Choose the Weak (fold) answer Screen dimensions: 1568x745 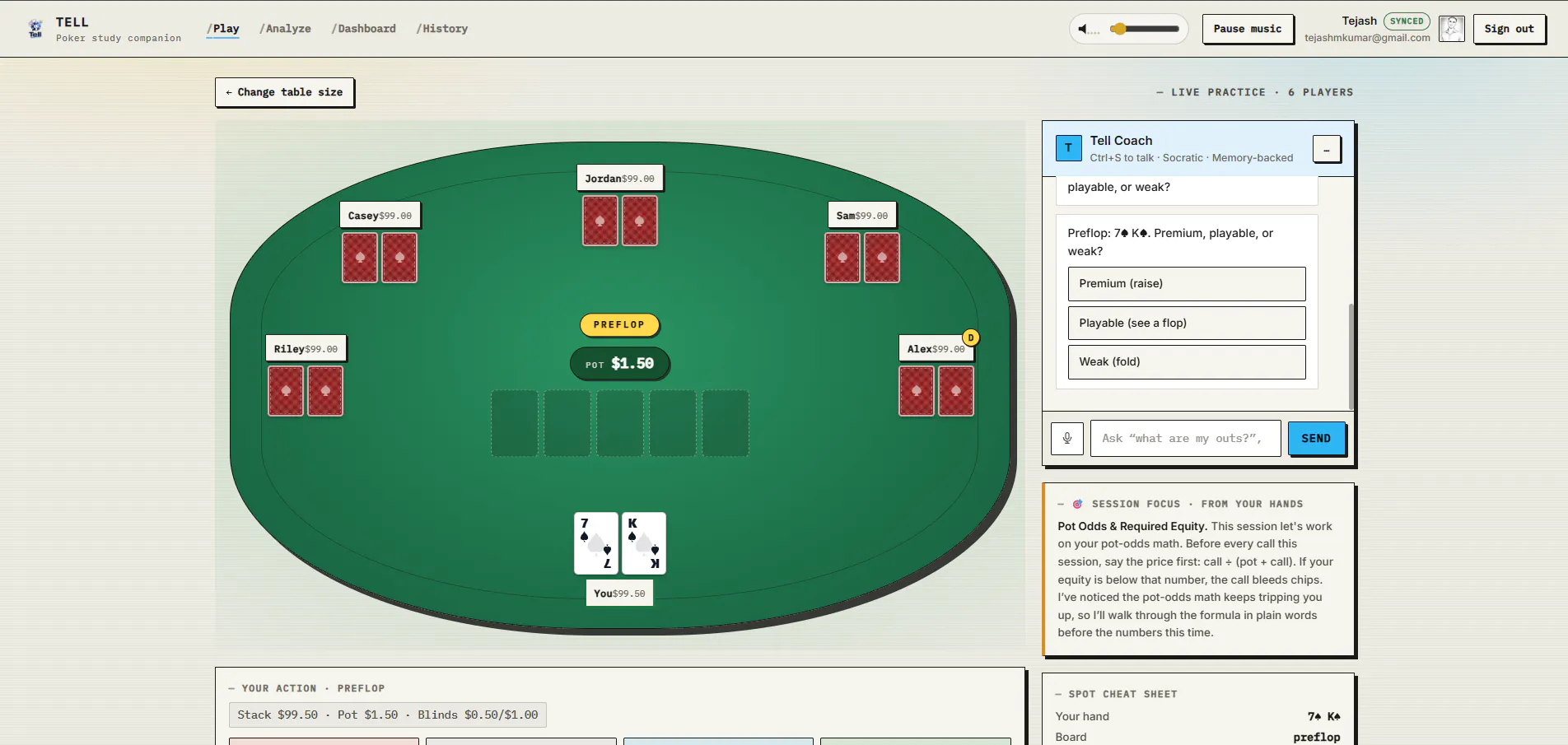1187,362
